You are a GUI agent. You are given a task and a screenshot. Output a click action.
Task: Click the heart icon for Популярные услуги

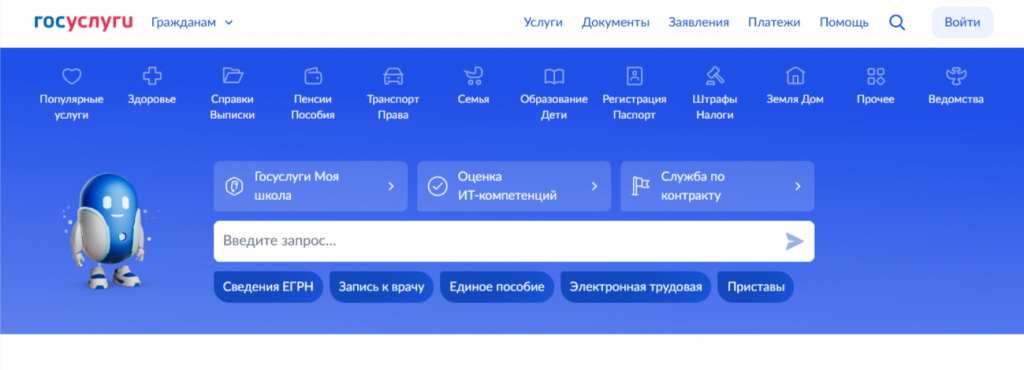click(71, 76)
